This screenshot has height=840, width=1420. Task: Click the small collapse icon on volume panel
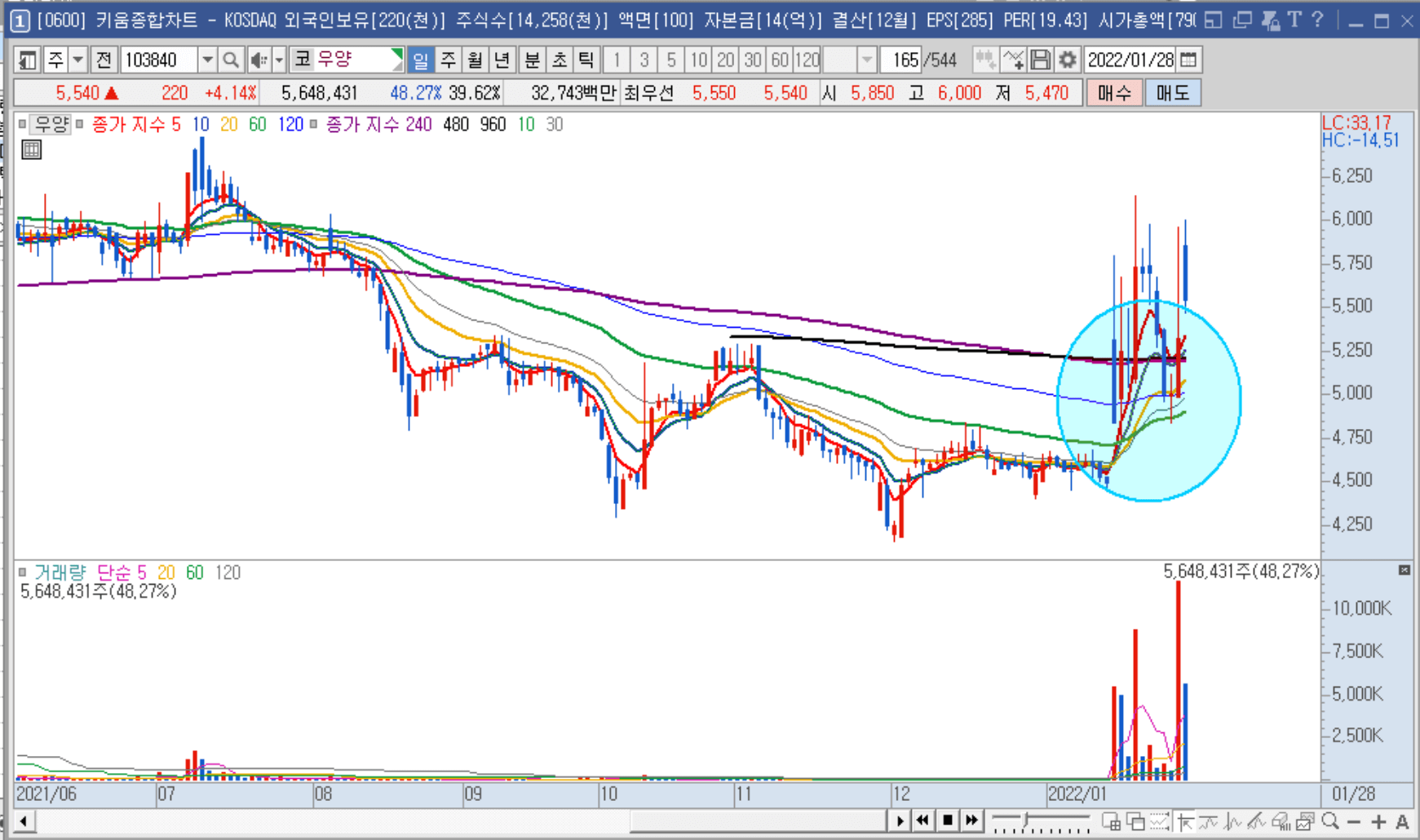tap(1404, 570)
